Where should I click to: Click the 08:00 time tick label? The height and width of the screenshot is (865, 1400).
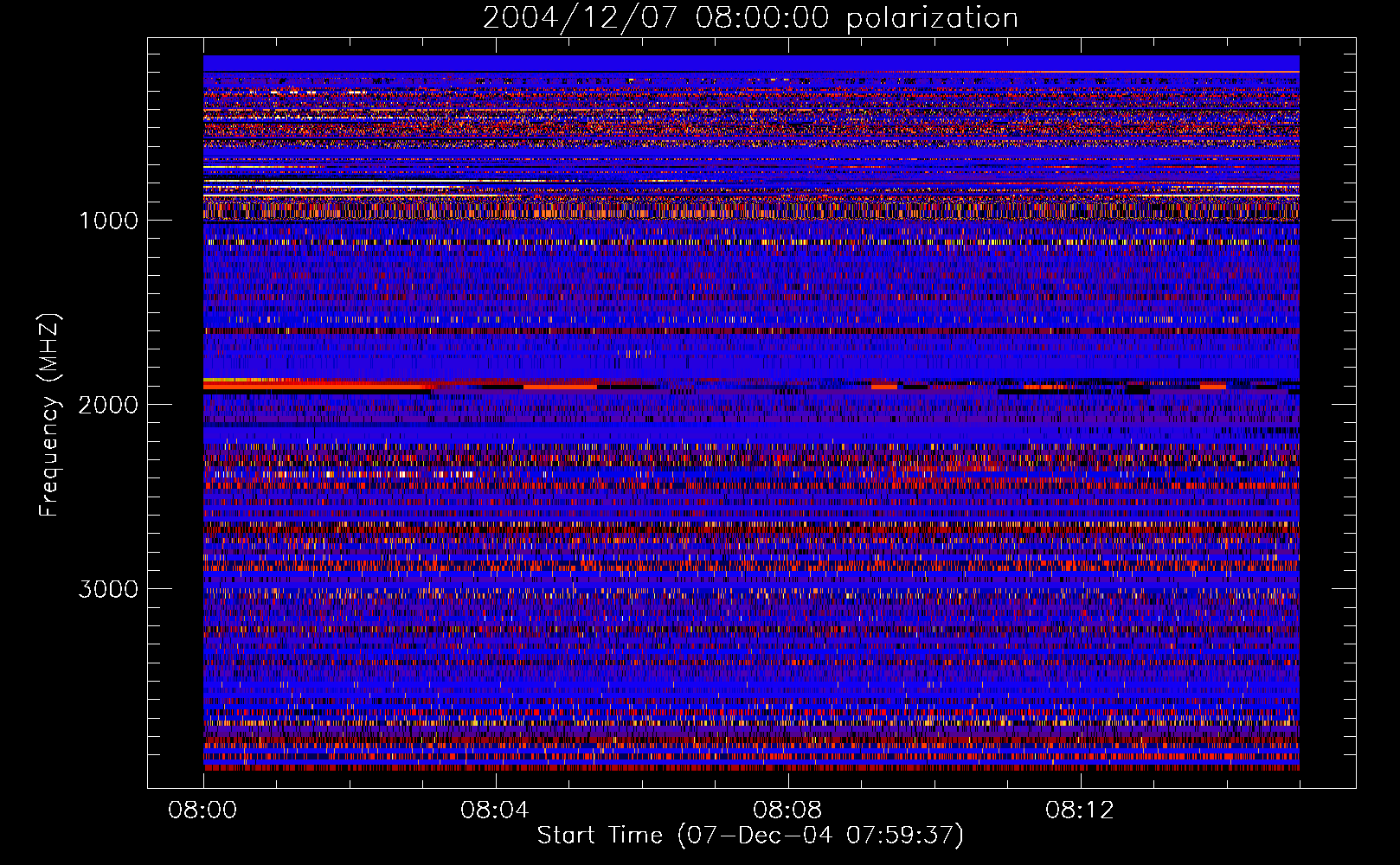click(203, 811)
